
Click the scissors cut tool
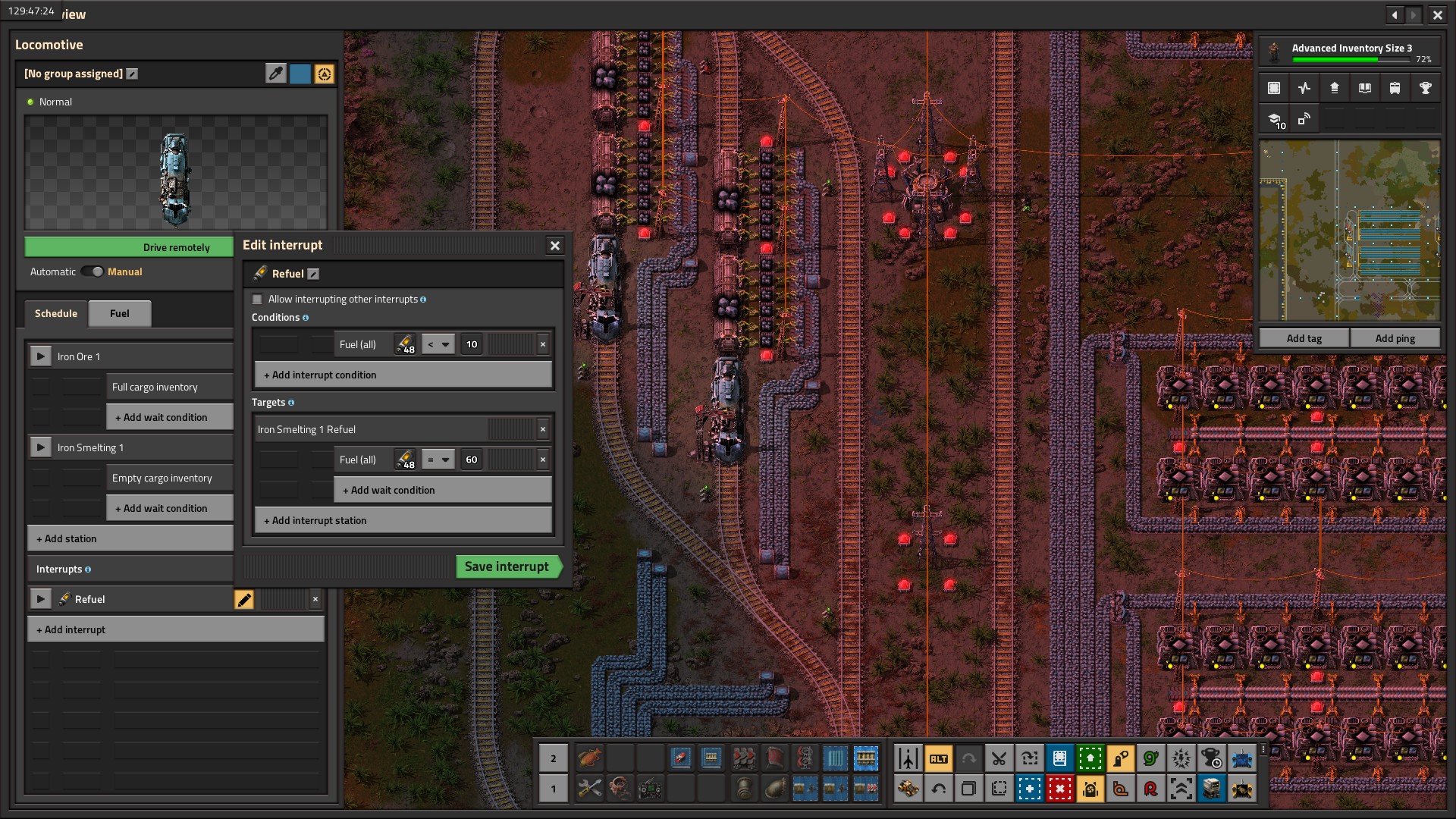click(x=999, y=758)
